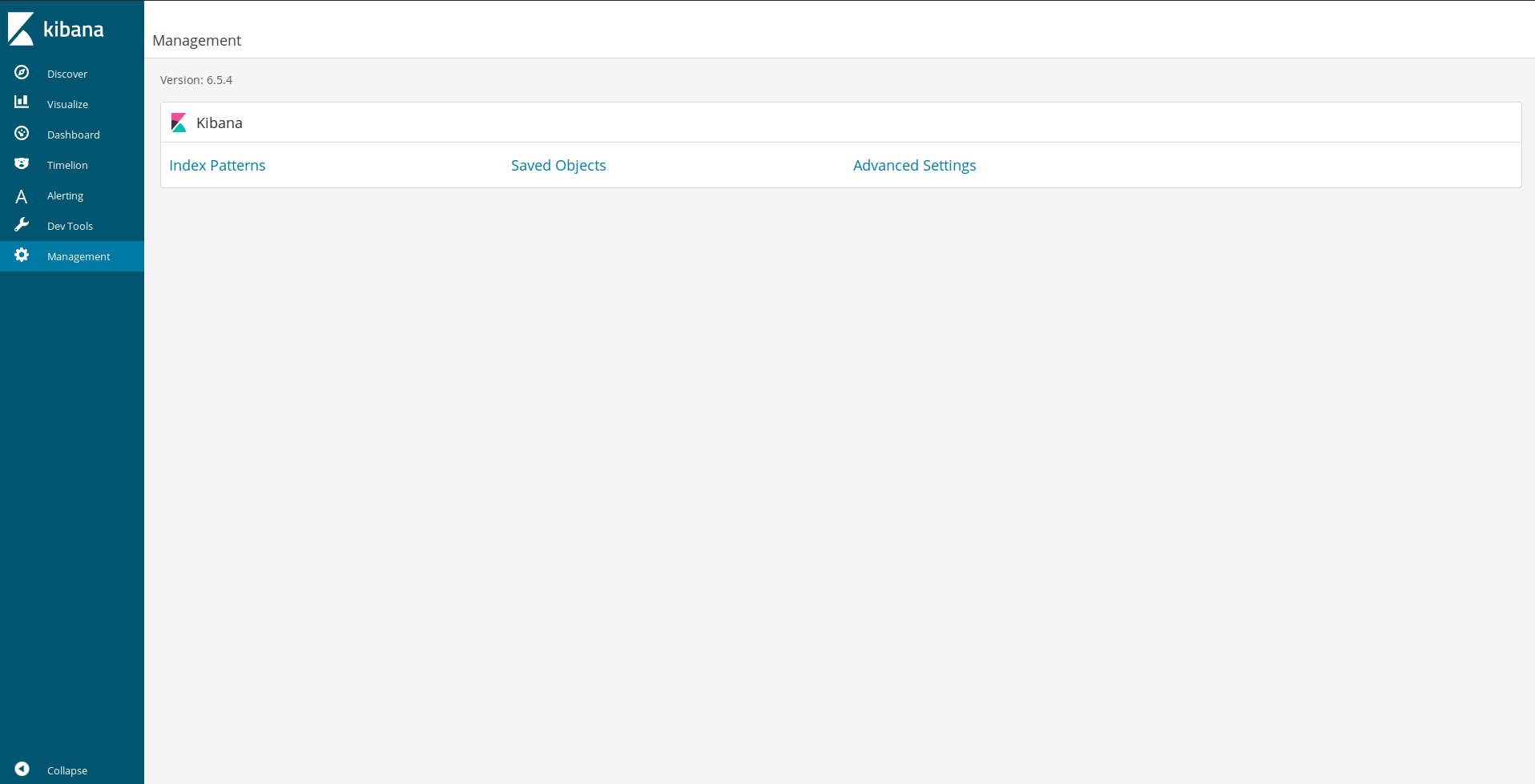The width and height of the screenshot is (1535, 784).
Task: Open the Index Patterns link
Action: (x=217, y=165)
